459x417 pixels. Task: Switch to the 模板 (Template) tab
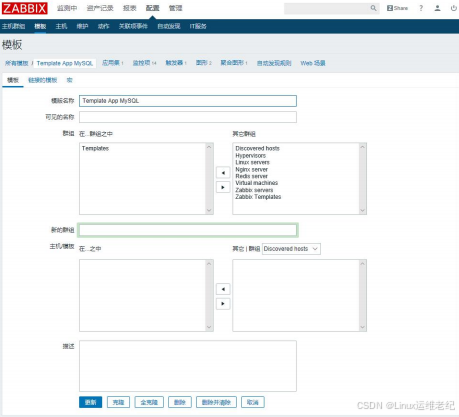13,80
